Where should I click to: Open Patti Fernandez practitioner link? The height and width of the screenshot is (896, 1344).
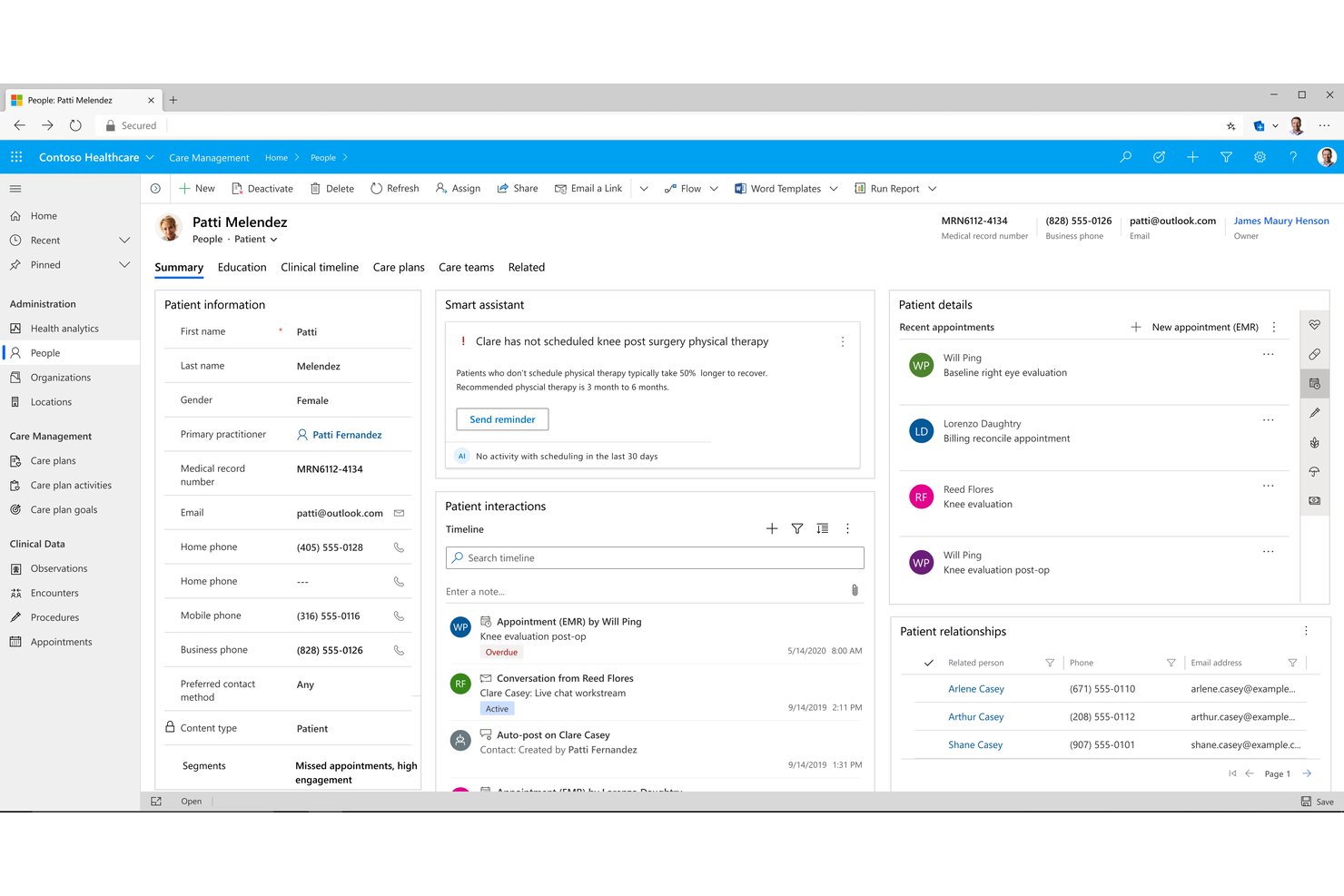click(347, 435)
